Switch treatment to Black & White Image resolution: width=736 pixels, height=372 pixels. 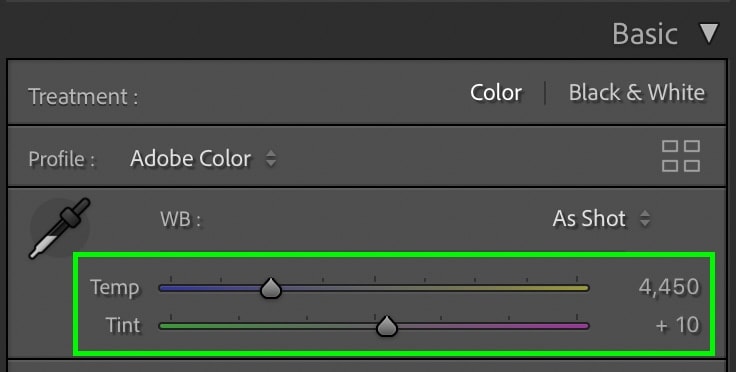636,92
